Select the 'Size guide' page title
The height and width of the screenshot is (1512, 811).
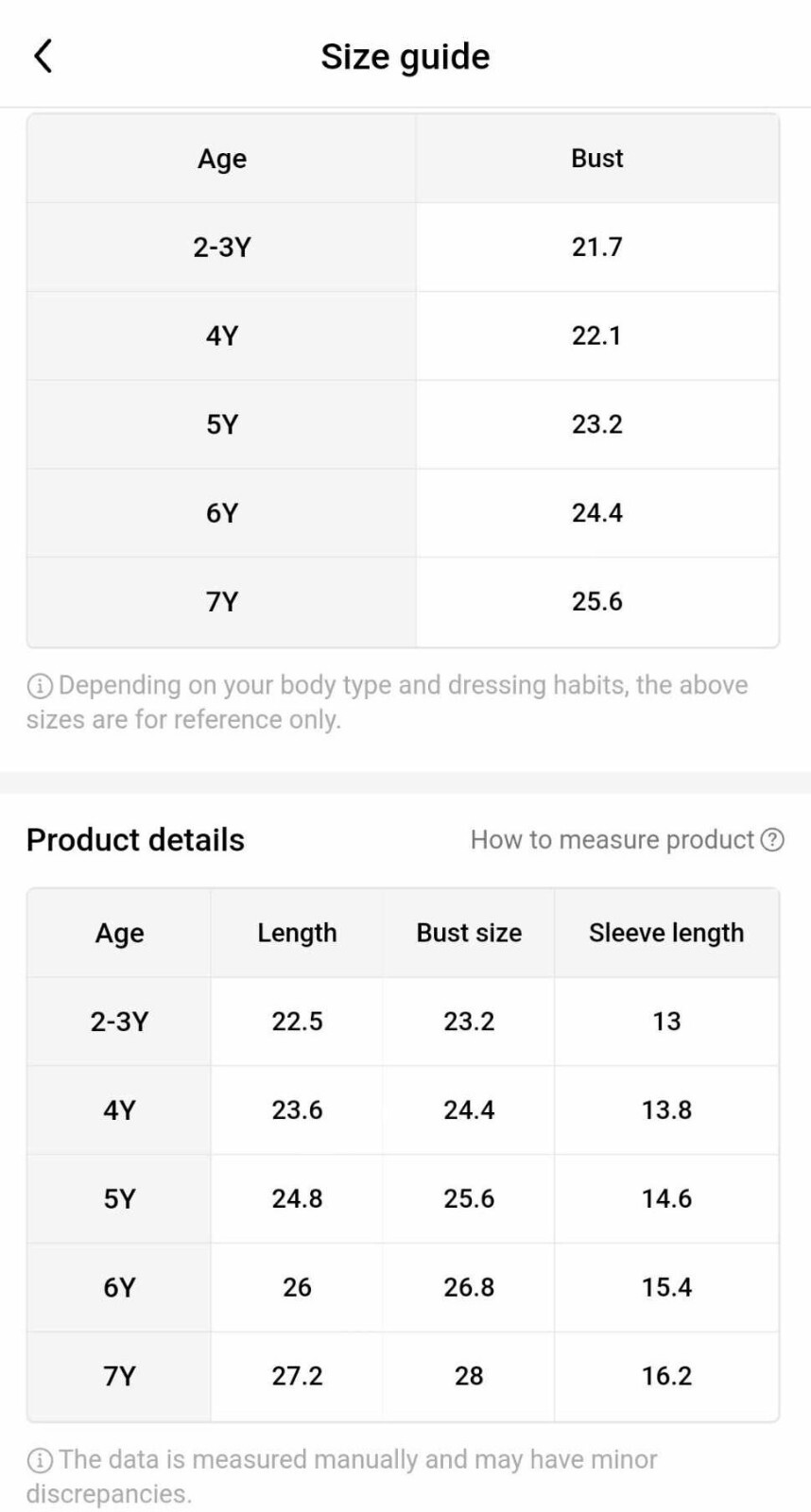405,57
